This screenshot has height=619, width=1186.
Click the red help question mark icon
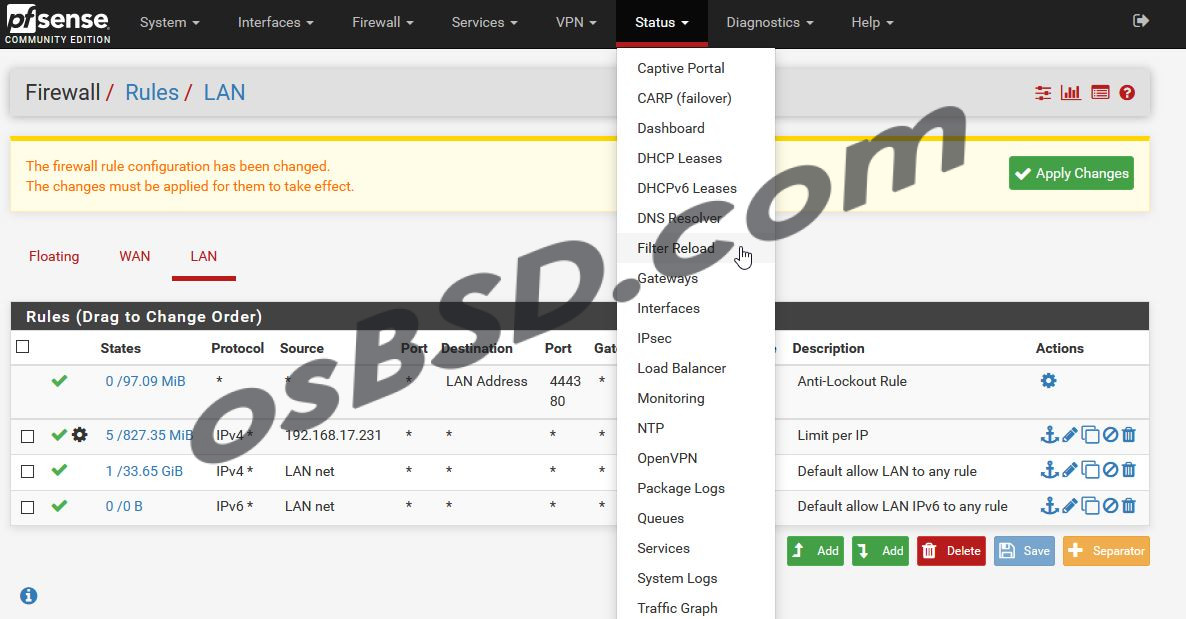(x=1127, y=92)
